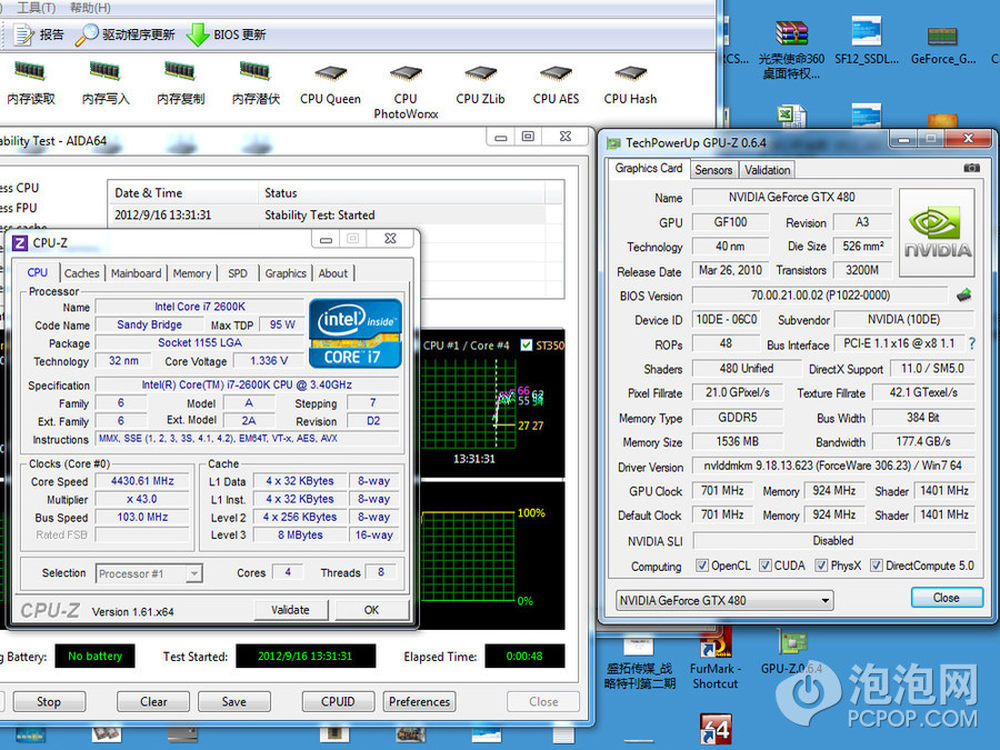Click the Save button in AIDA64
This screenshot has height=750, width=1000.
coord(234,702)
